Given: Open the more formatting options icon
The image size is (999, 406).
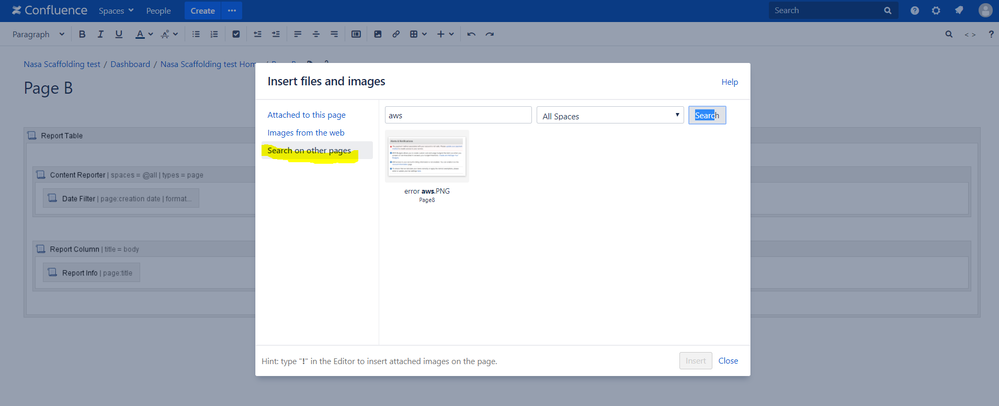Looking at the screenshot, I should click(x=165, y=34).
